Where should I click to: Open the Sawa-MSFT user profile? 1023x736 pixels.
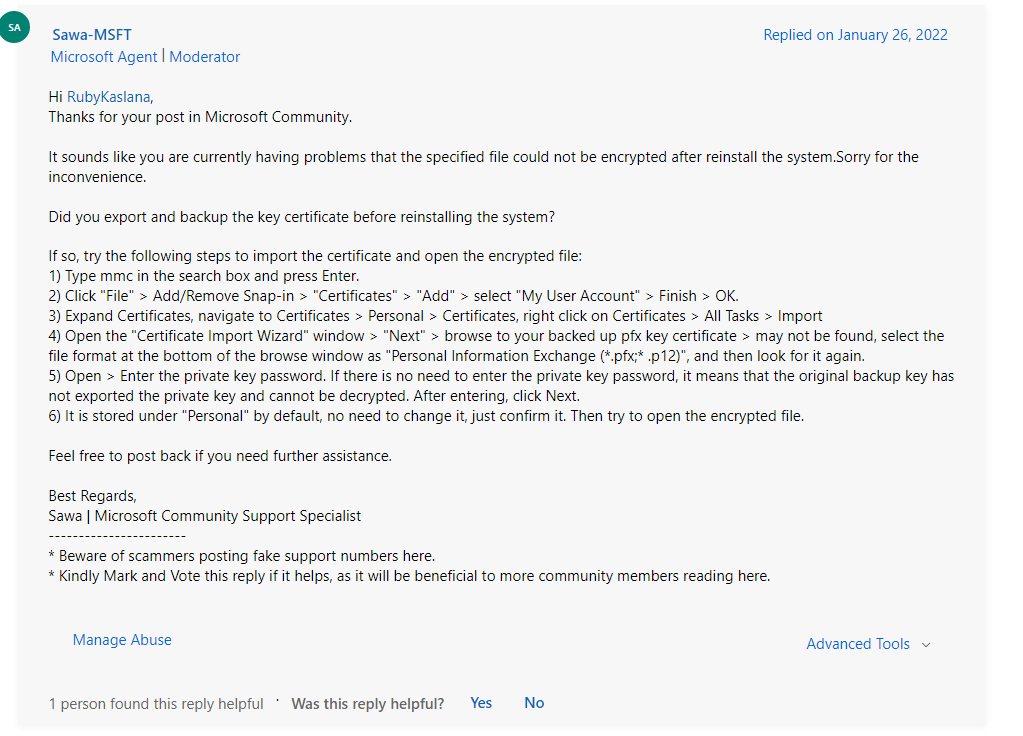[91, 35]
